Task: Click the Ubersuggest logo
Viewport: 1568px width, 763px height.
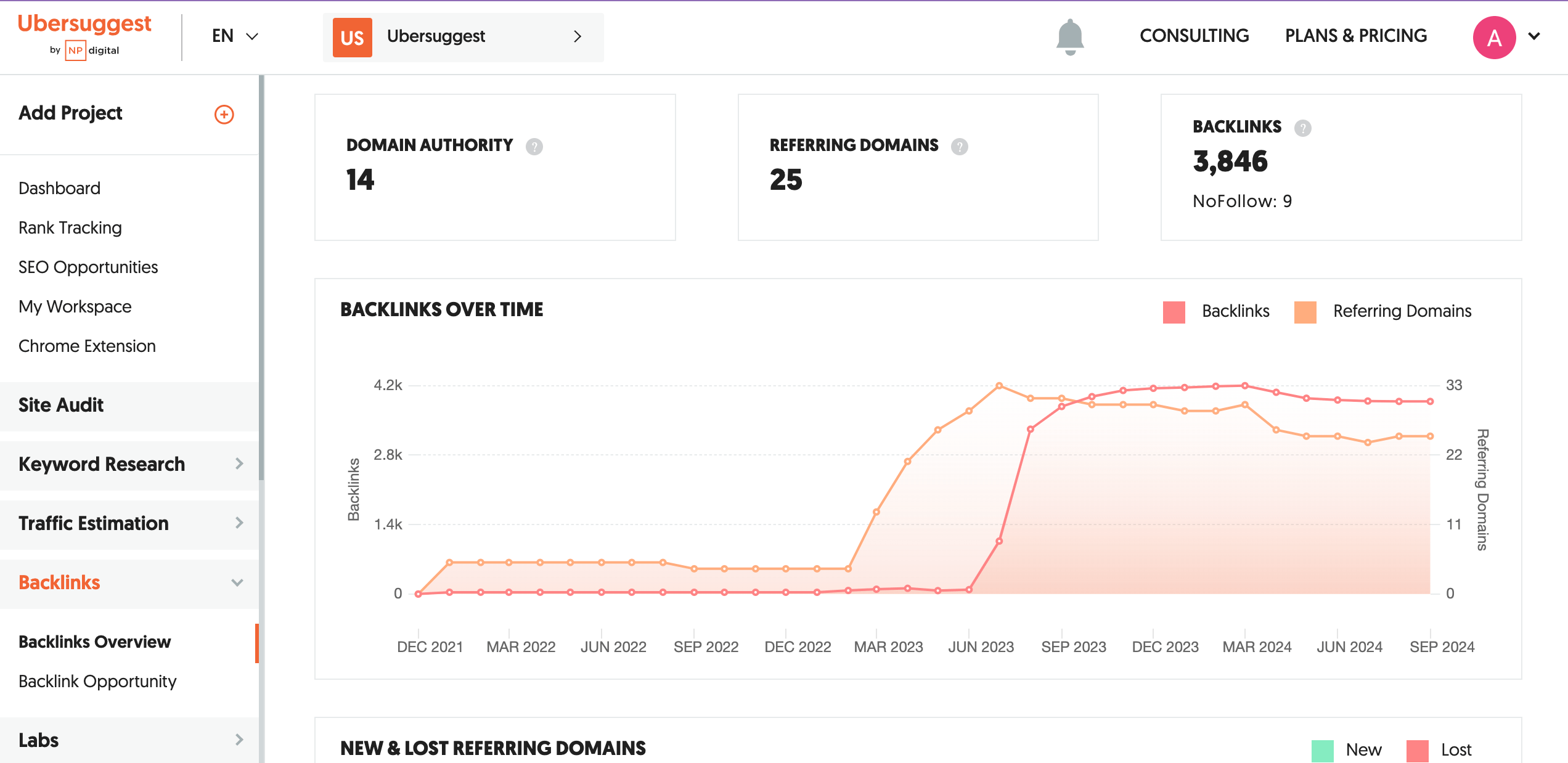Action: 84,36
